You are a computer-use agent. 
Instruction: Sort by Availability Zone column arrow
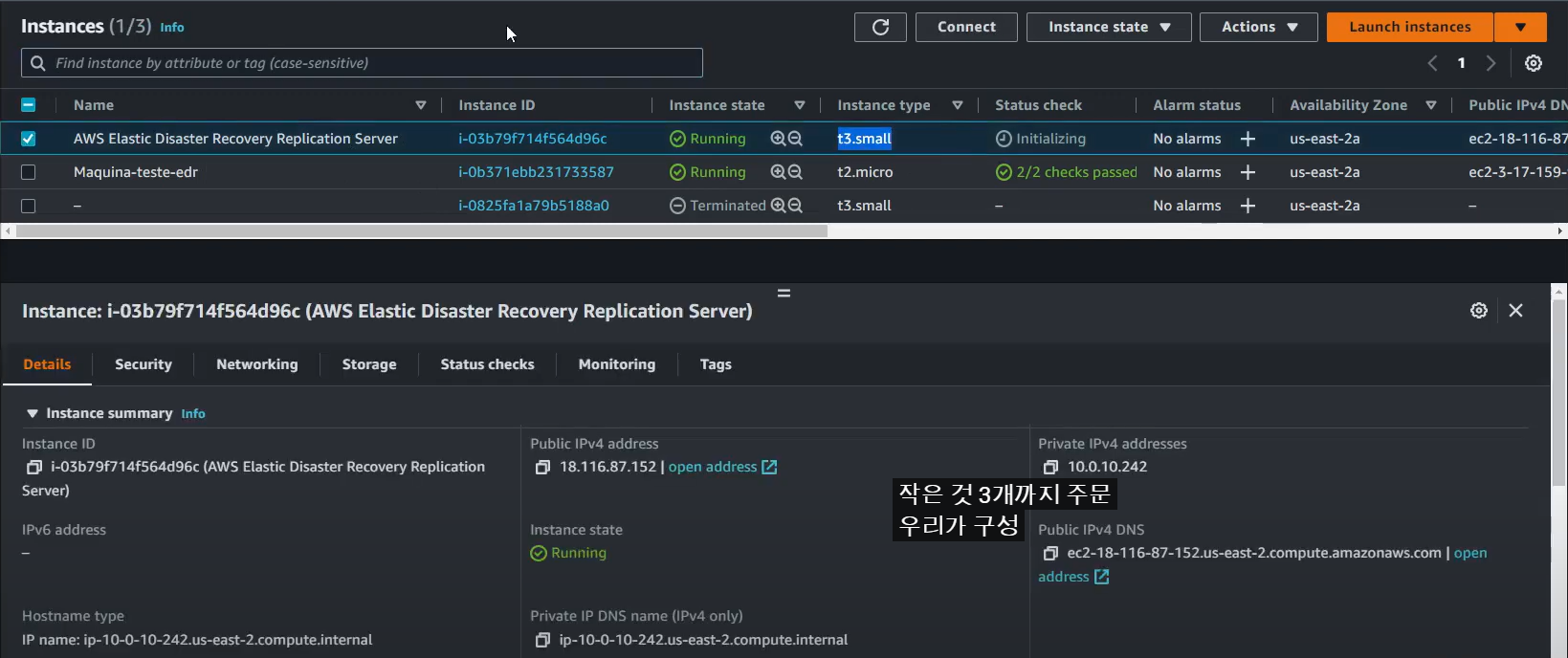[x=1431, y=105]
